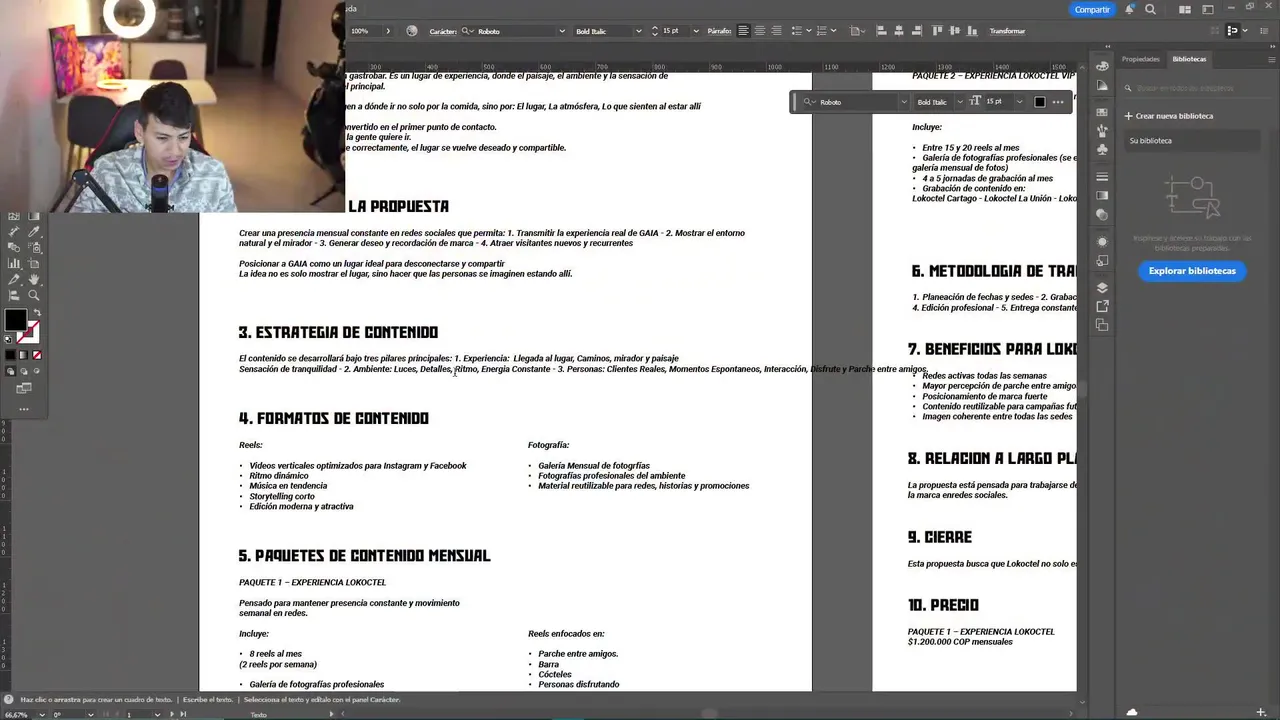The image size is (1280, 720).
Task: Open the Layers panel icon in dock
Action: [x=1102, y=287]
